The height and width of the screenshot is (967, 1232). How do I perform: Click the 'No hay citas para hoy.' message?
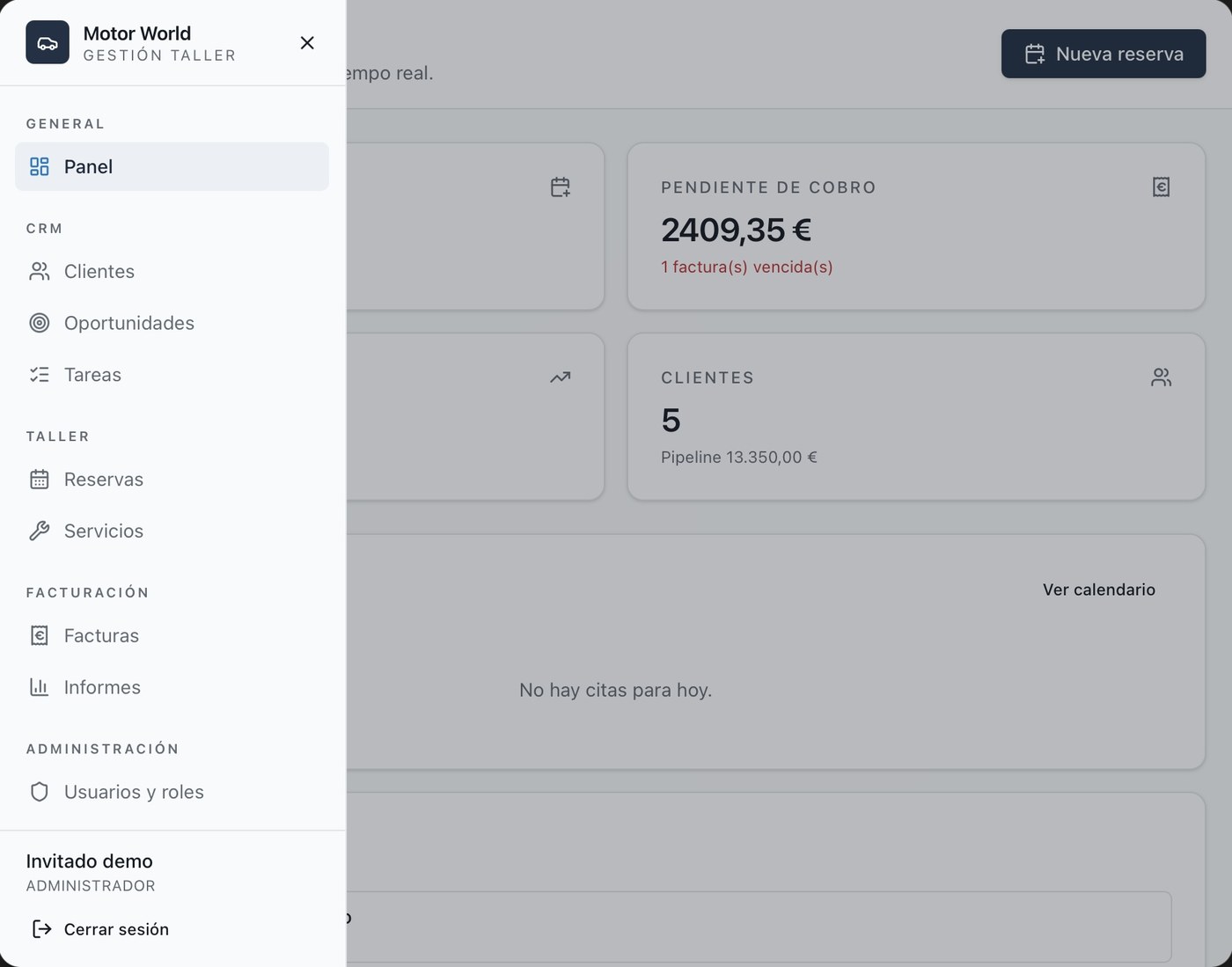coord(616,690)
